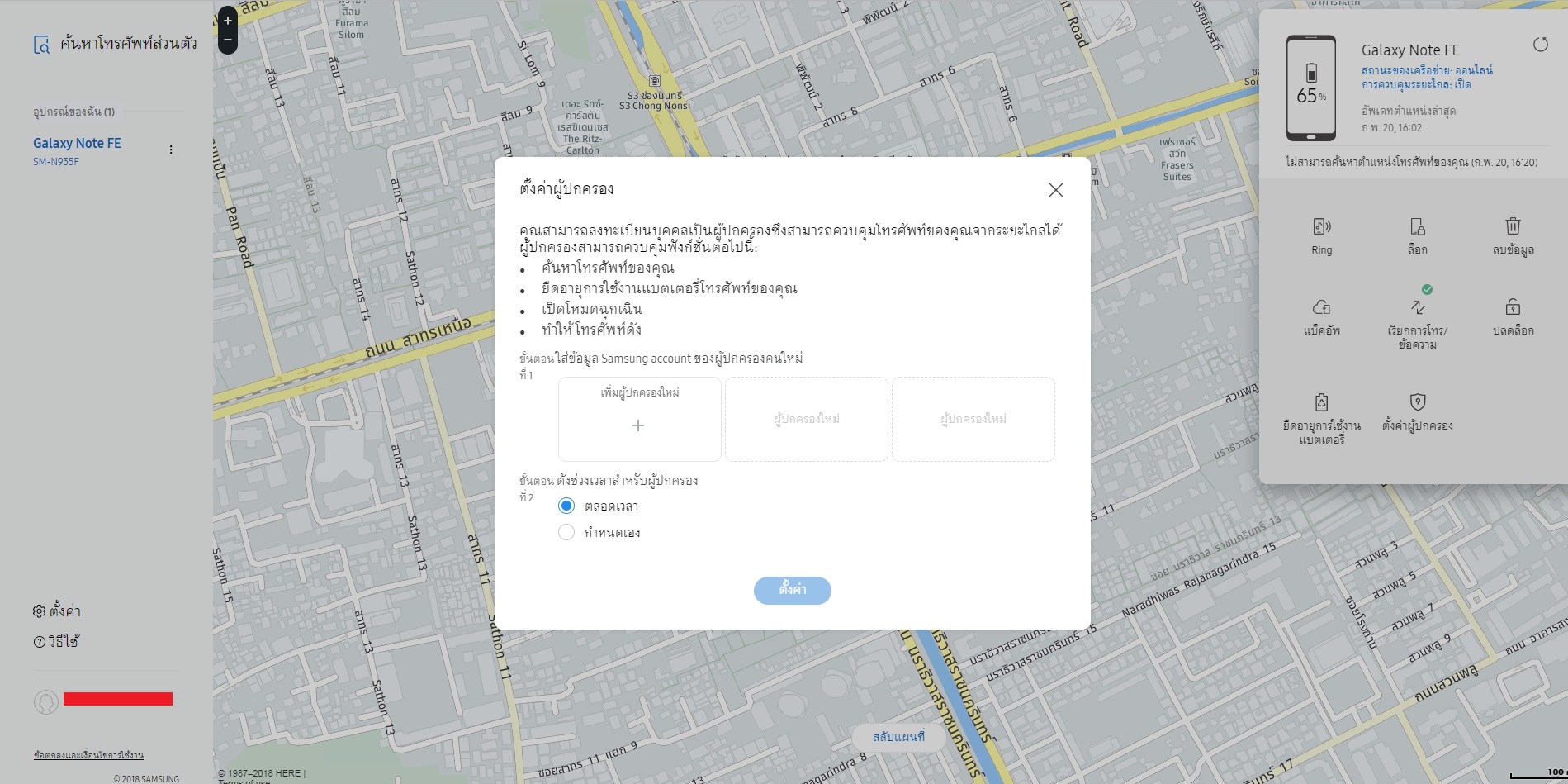Refresh device status with circular arrow icon

[x=1541, y=45]
